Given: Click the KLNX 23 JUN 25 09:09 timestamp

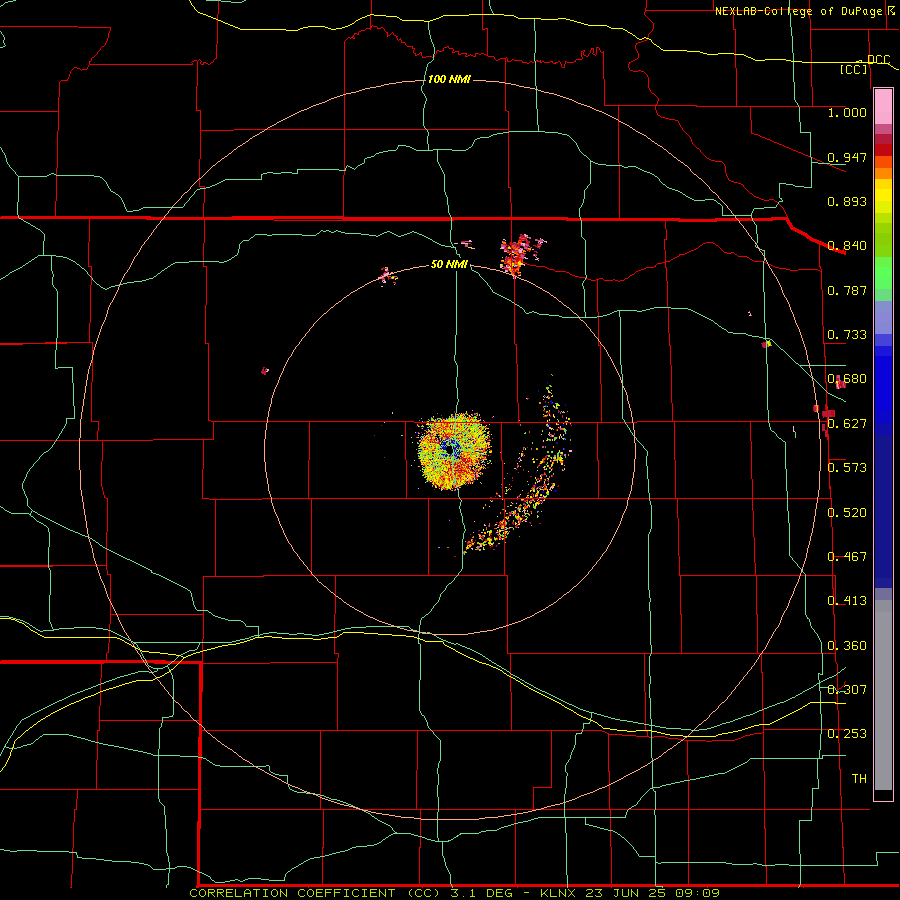Looking at the screenshot, I should [630, 893].
